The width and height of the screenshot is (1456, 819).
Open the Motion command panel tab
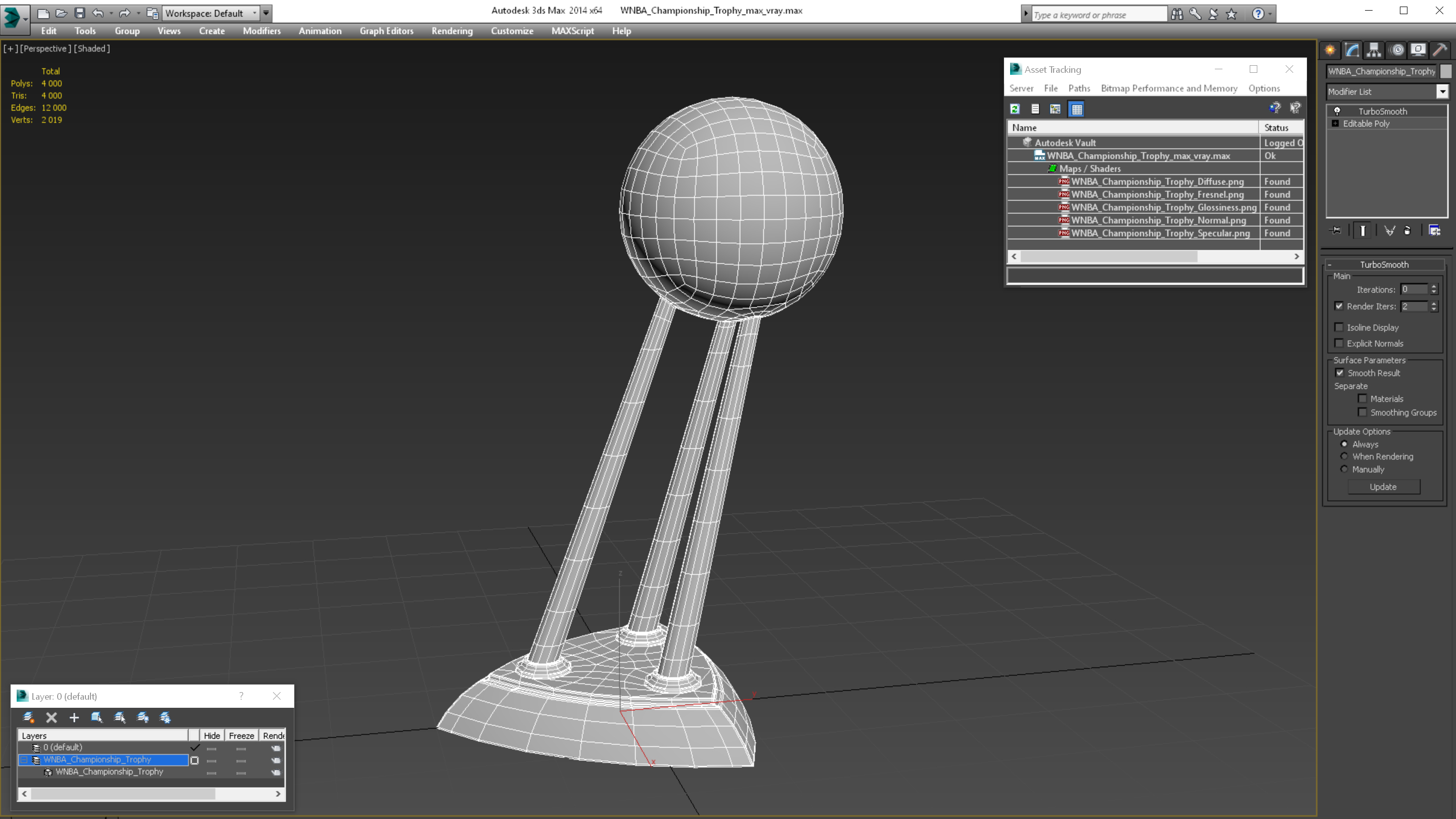point(1397,50)
